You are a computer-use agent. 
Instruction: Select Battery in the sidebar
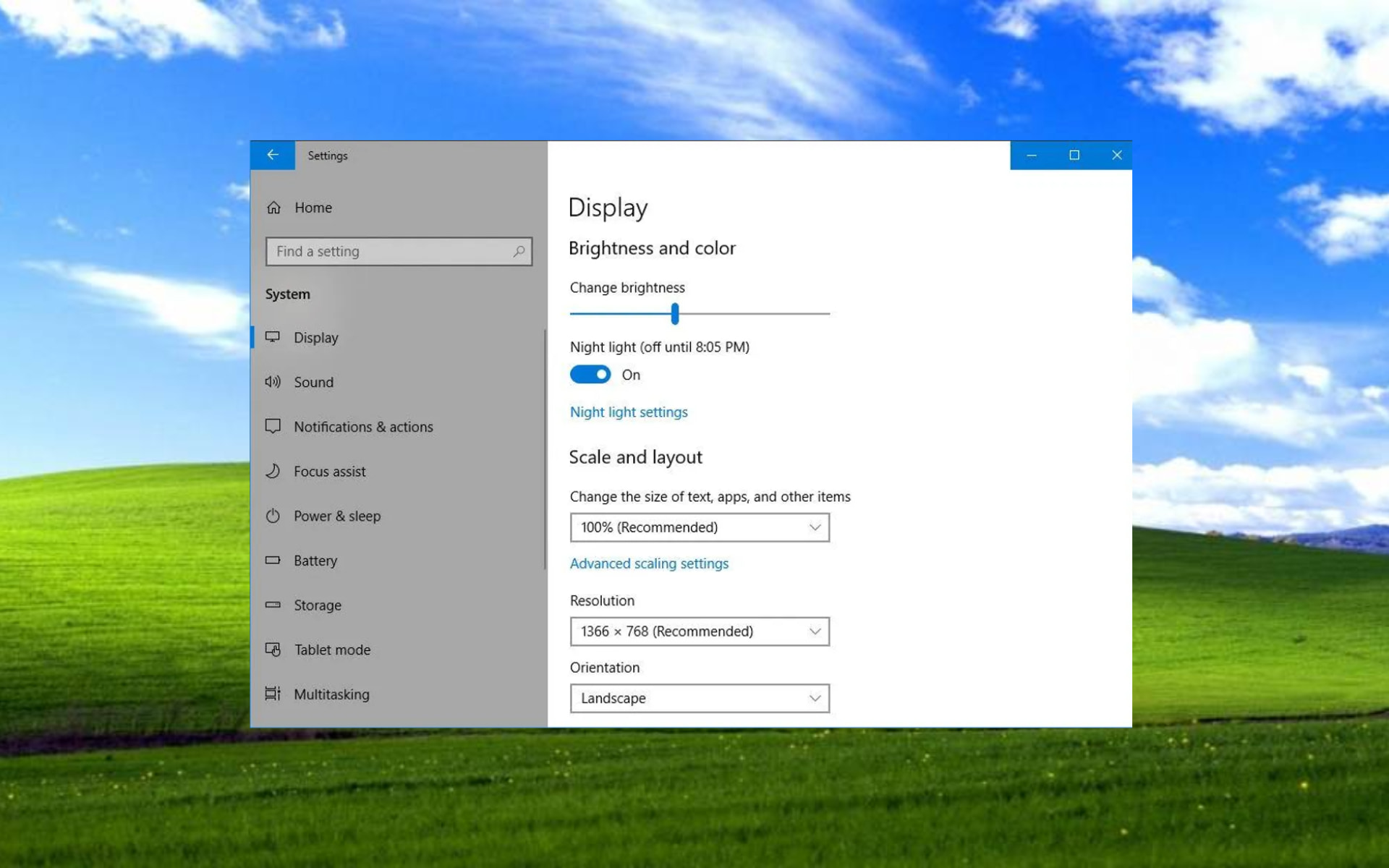coord(315,561)
